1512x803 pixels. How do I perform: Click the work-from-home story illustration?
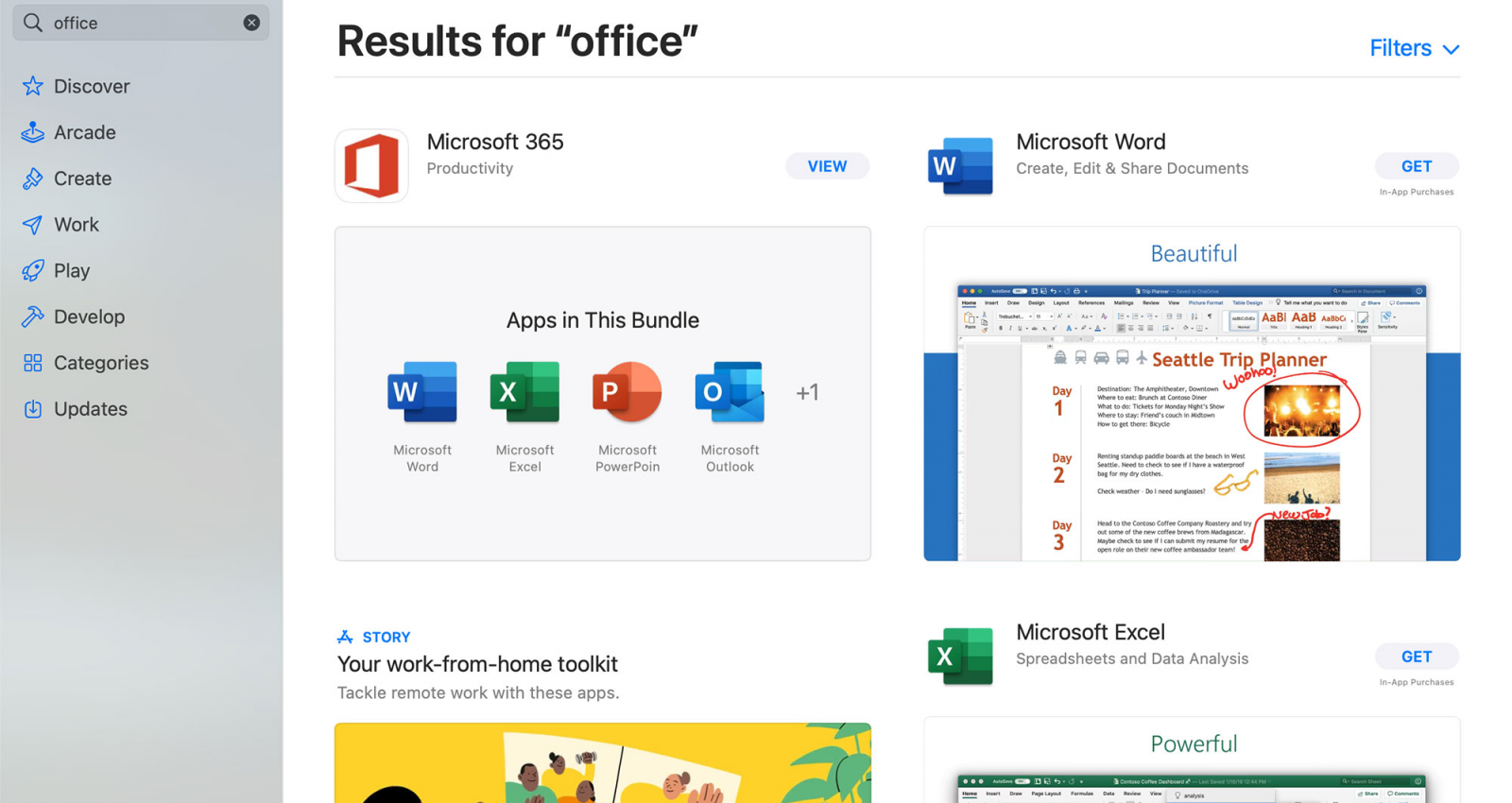click(603, 763)
